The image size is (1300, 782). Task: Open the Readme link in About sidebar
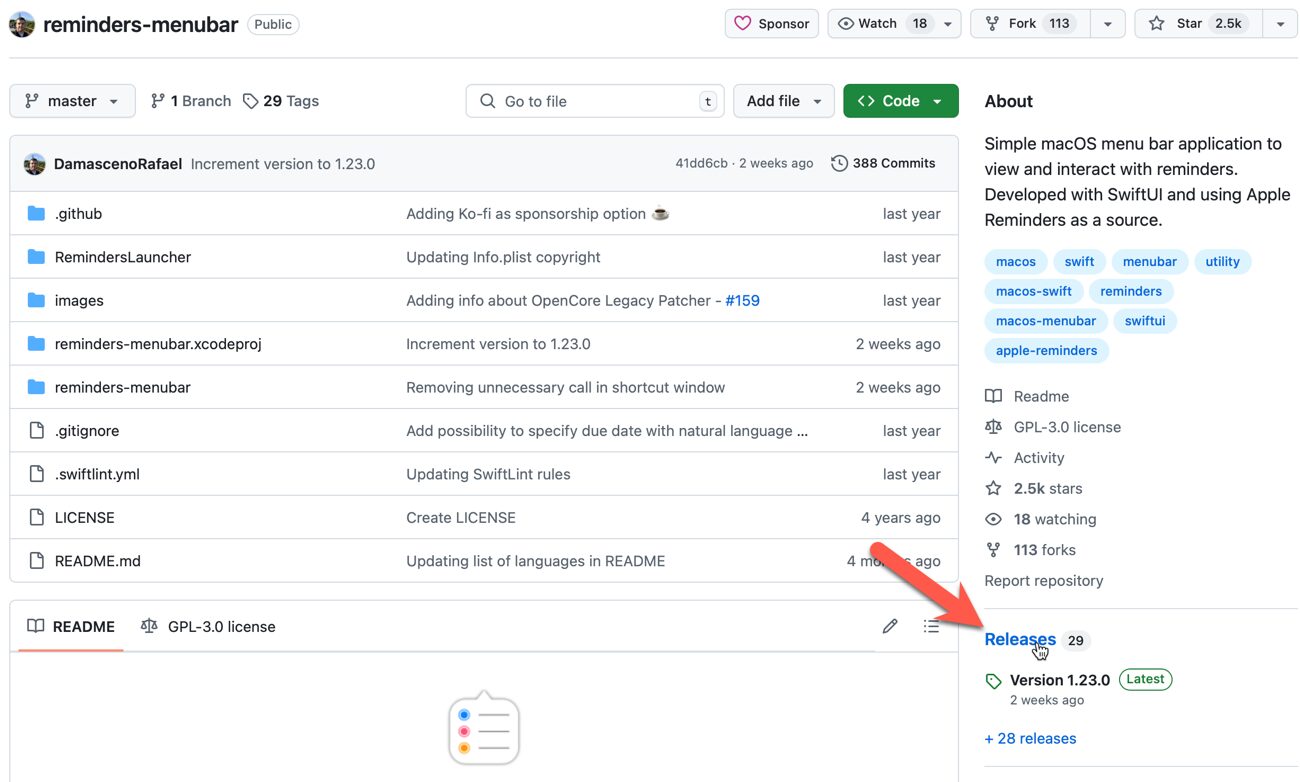tap(1027, 396)
